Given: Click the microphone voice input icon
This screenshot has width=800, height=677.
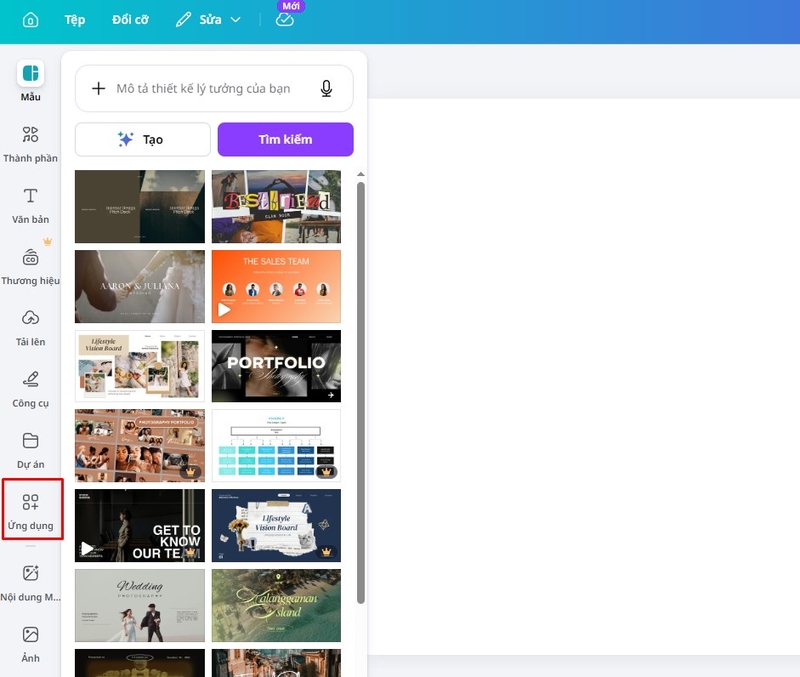Looking at the screenshot, I should coord(326,88).
